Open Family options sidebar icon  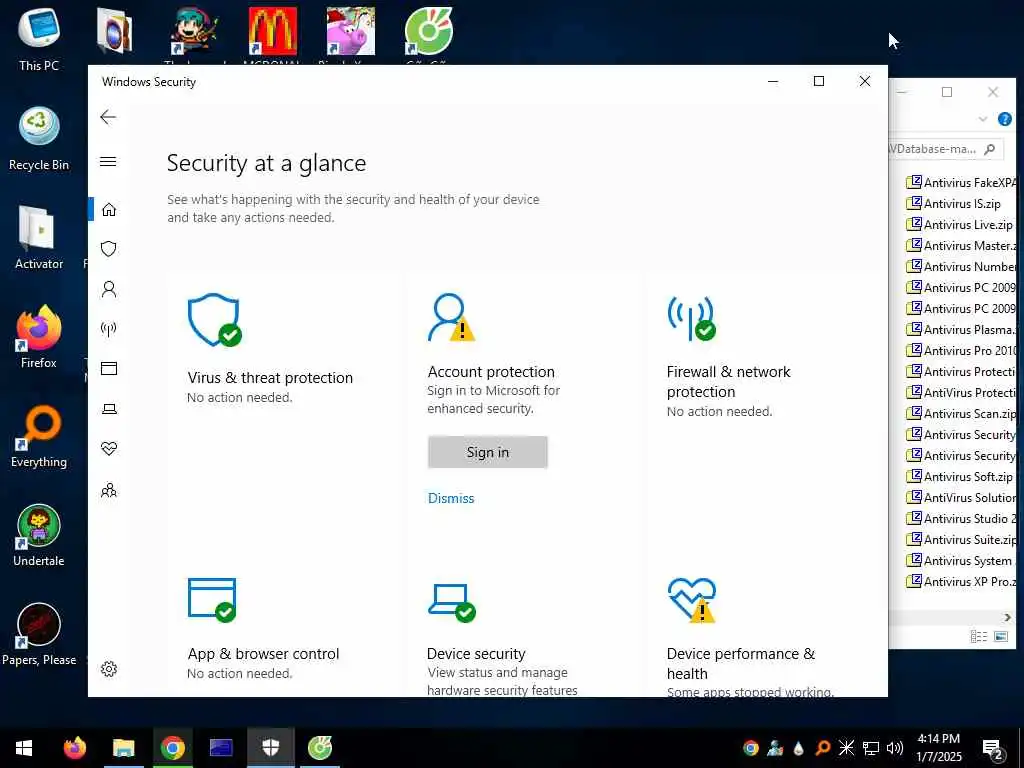coord(109,490)
